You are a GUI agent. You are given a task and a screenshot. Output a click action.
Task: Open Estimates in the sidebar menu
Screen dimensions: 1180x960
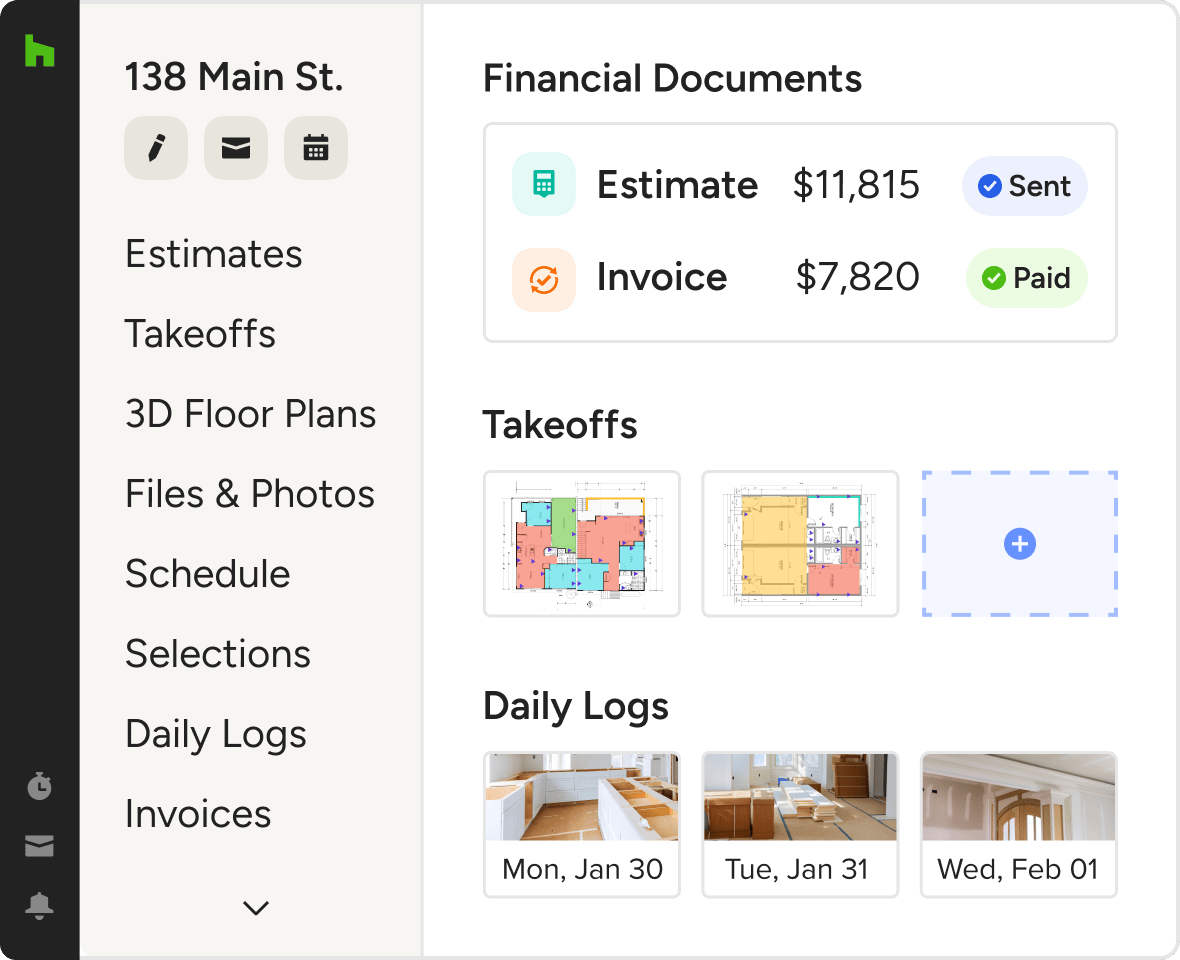pos(214,254)
